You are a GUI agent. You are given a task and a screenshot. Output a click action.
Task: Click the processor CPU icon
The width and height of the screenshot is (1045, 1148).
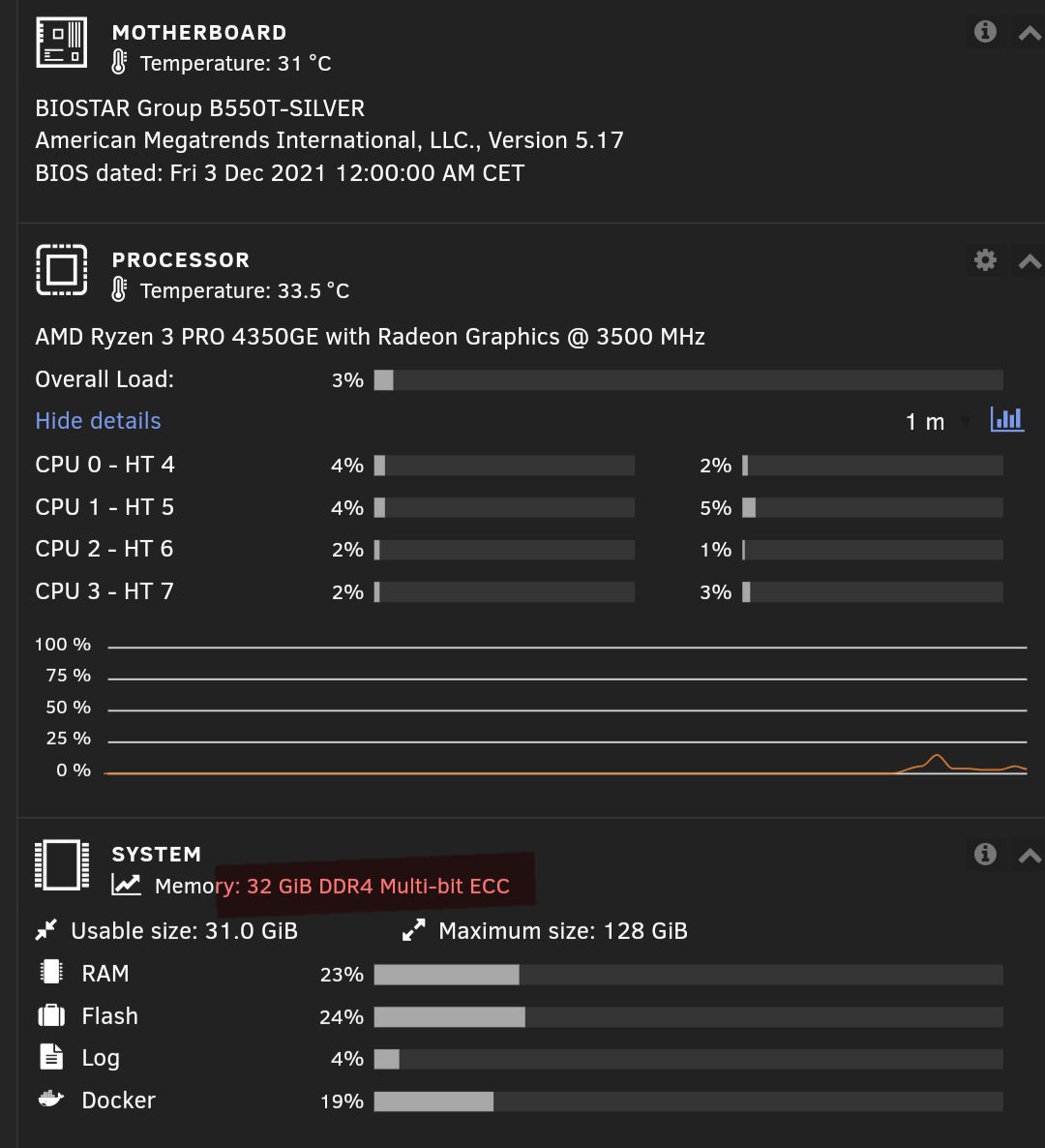click(62, 269)
